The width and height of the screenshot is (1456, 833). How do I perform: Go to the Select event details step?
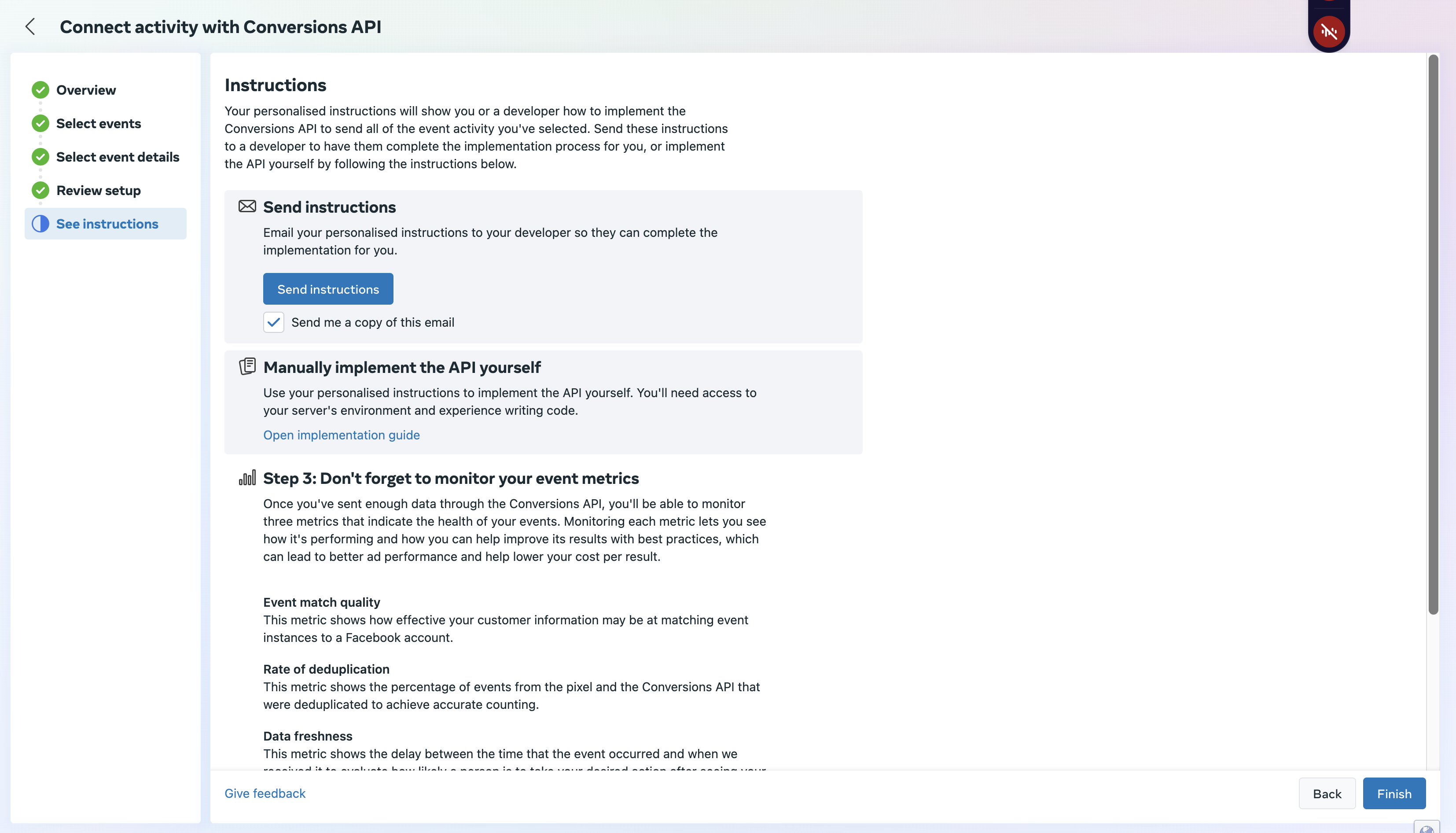click(x=117, y=157)
